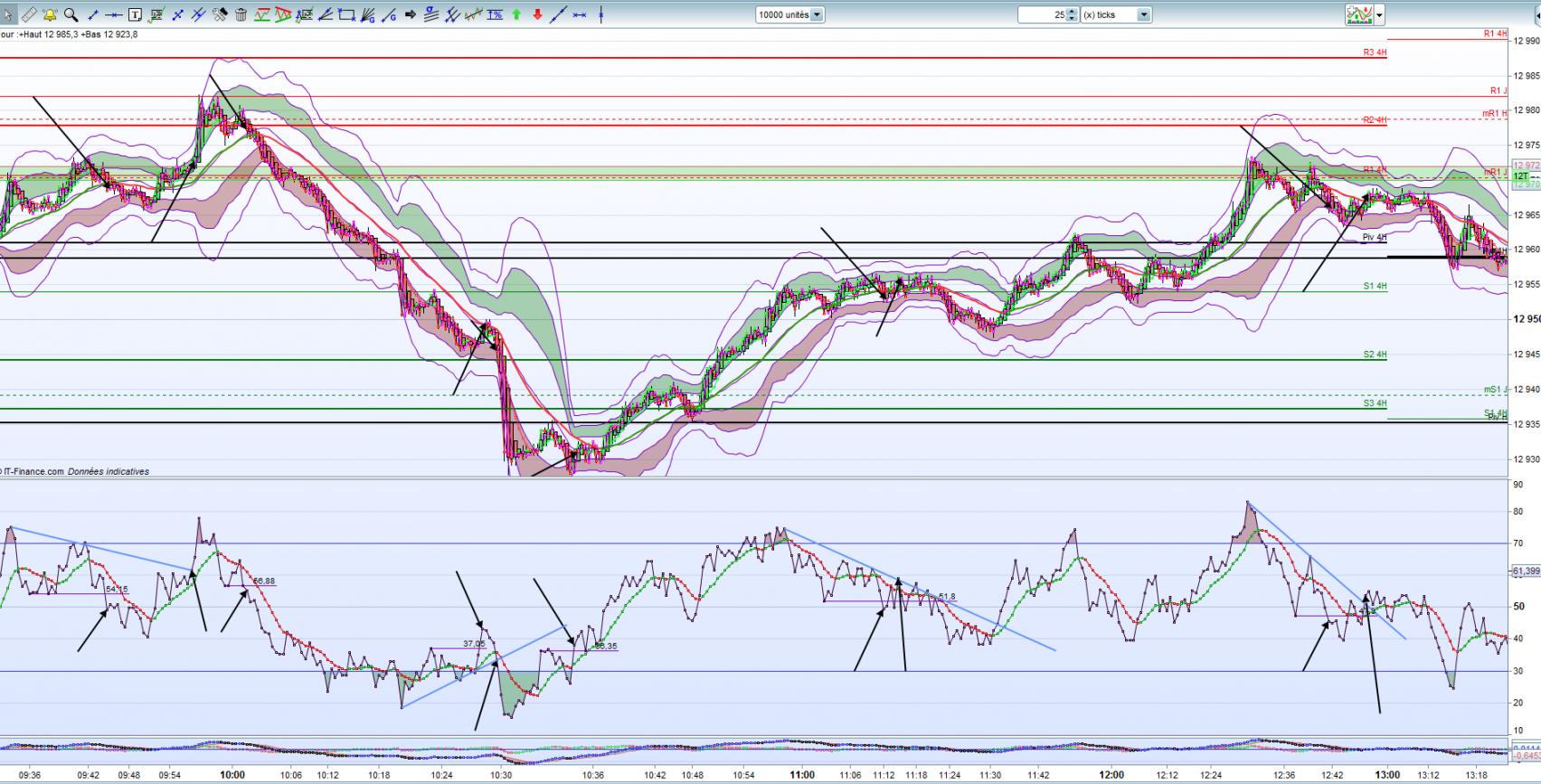Decrease tick count with the stepper down arrow
Screen dimensions: 1541x784
click(1073, 18)
